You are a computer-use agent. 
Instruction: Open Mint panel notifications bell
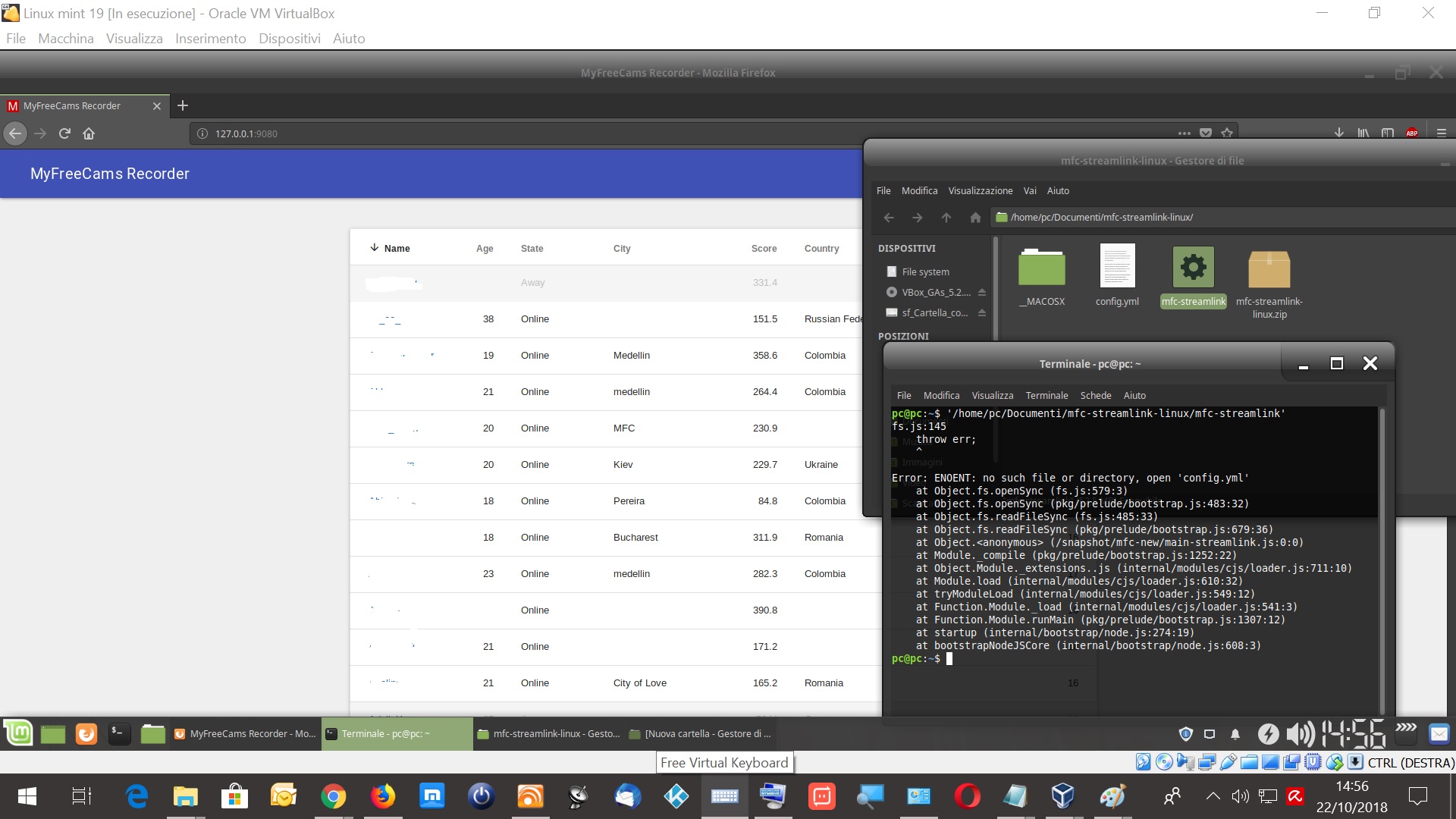pos(1235,734)
